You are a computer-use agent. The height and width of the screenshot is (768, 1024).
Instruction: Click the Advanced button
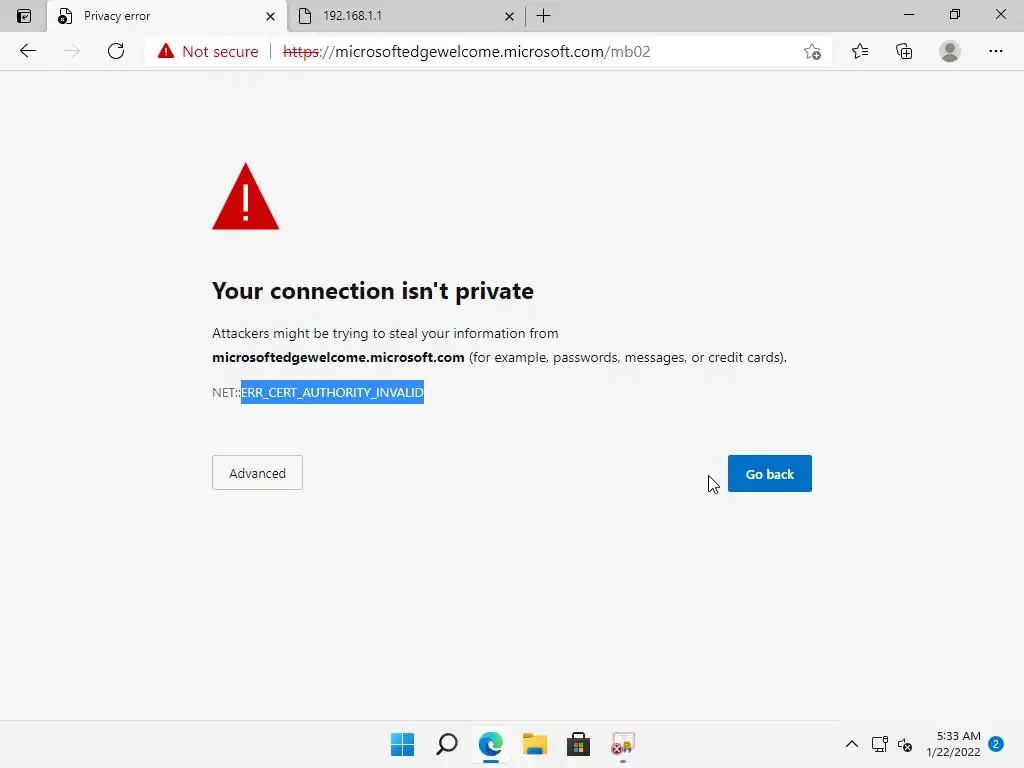point(257,473)
